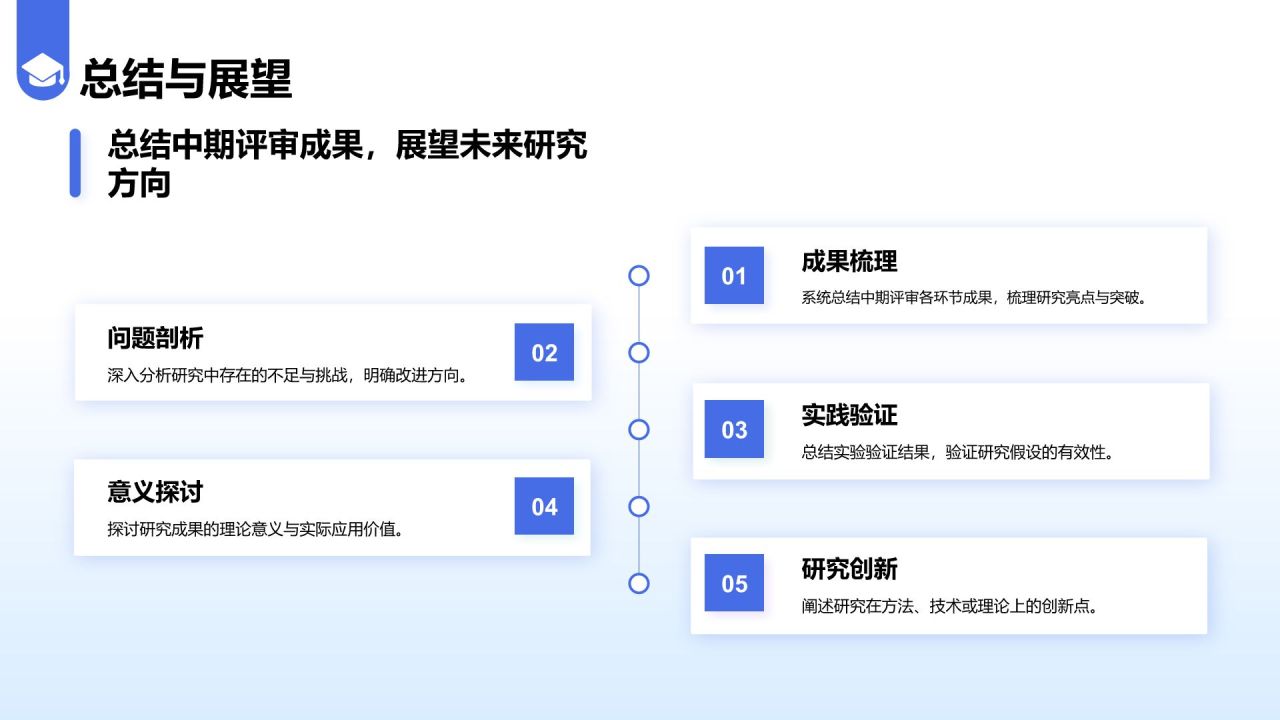Click the 03 number box
Image resolution: width=1280 pixels, height=720 pixels.
click(734, 429)
